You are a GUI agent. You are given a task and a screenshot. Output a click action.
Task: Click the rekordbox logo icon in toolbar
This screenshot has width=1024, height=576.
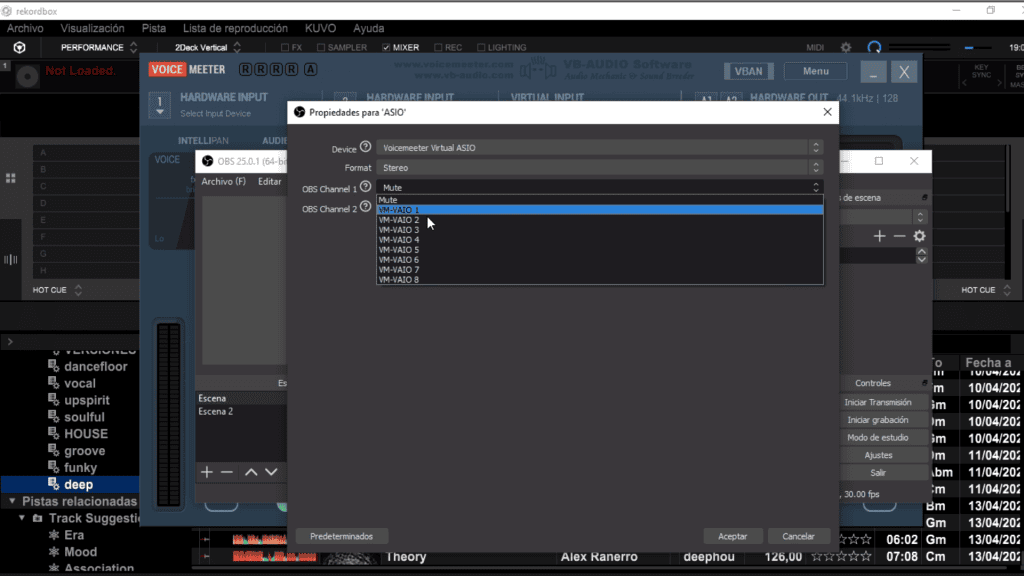pos(20,48)
